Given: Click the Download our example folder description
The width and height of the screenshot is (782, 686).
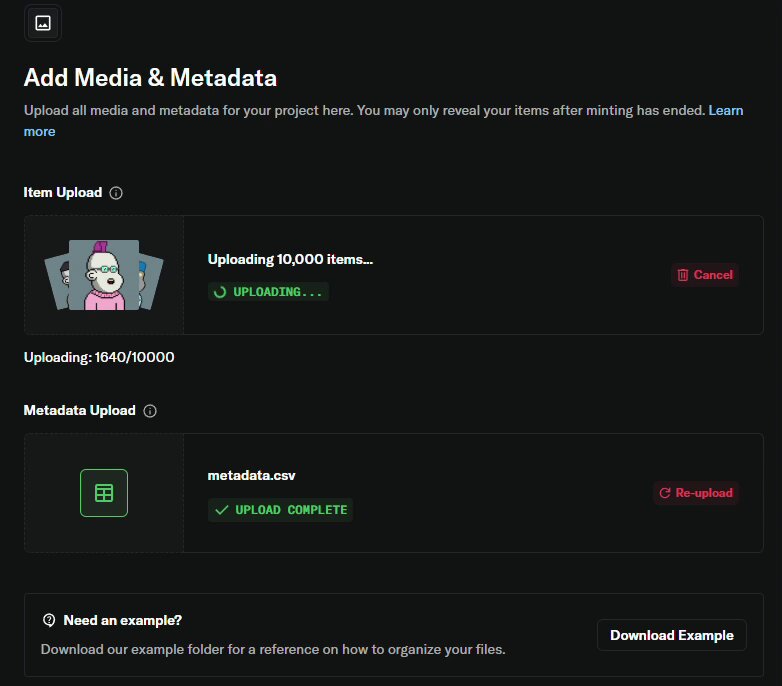Looking at the screenshot, I should [273, 649].
